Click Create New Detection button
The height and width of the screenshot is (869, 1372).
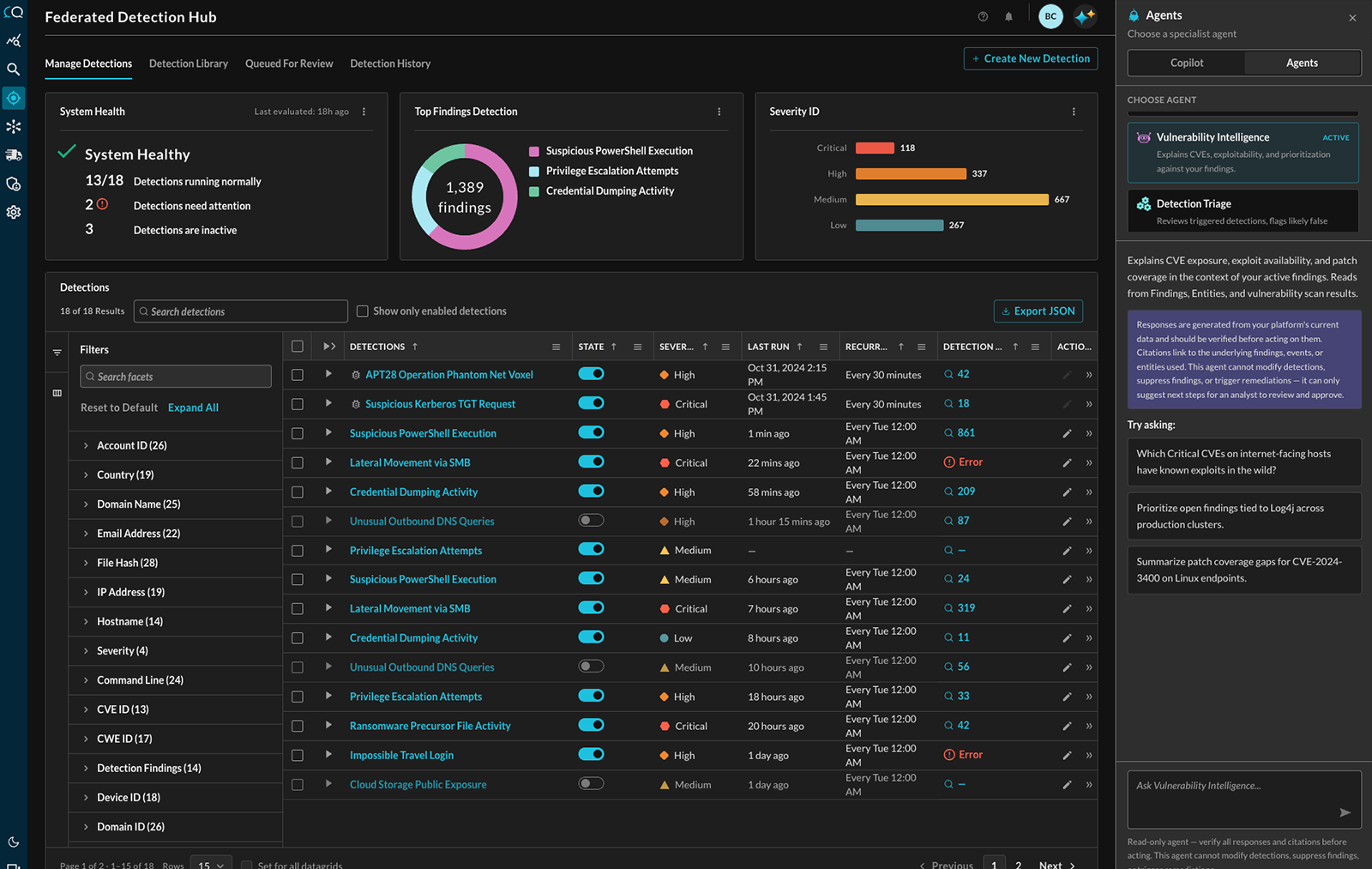[x=1031, y=58]
